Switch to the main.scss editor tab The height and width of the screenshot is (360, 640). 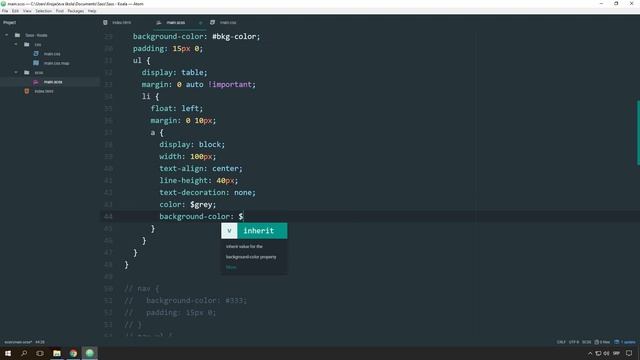(176, 23)
